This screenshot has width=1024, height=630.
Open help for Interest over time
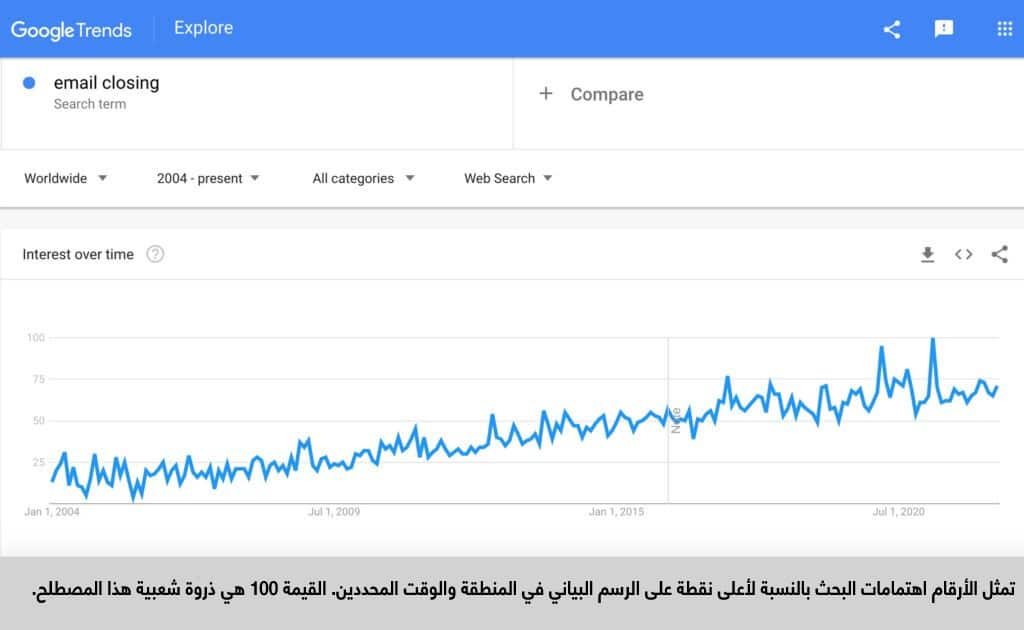click(x=155, y=255)
